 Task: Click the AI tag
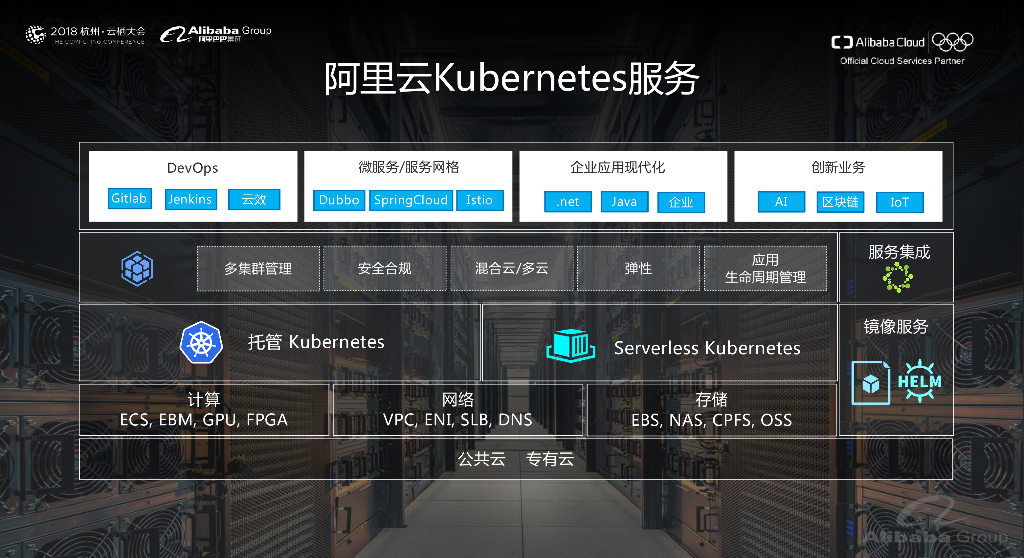coord(781,202)
